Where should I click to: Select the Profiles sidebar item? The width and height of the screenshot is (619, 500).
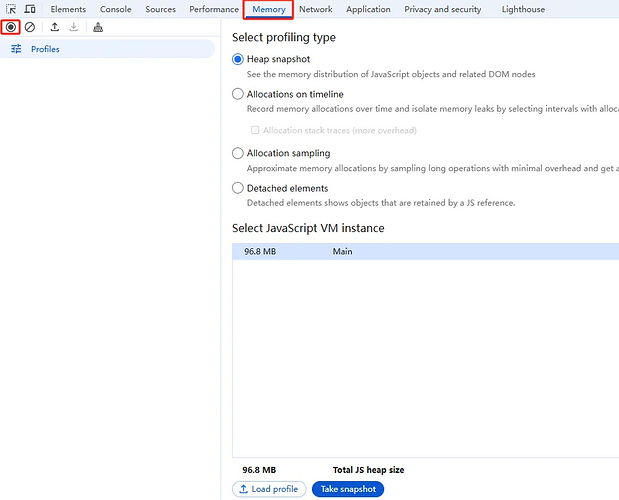107,49
